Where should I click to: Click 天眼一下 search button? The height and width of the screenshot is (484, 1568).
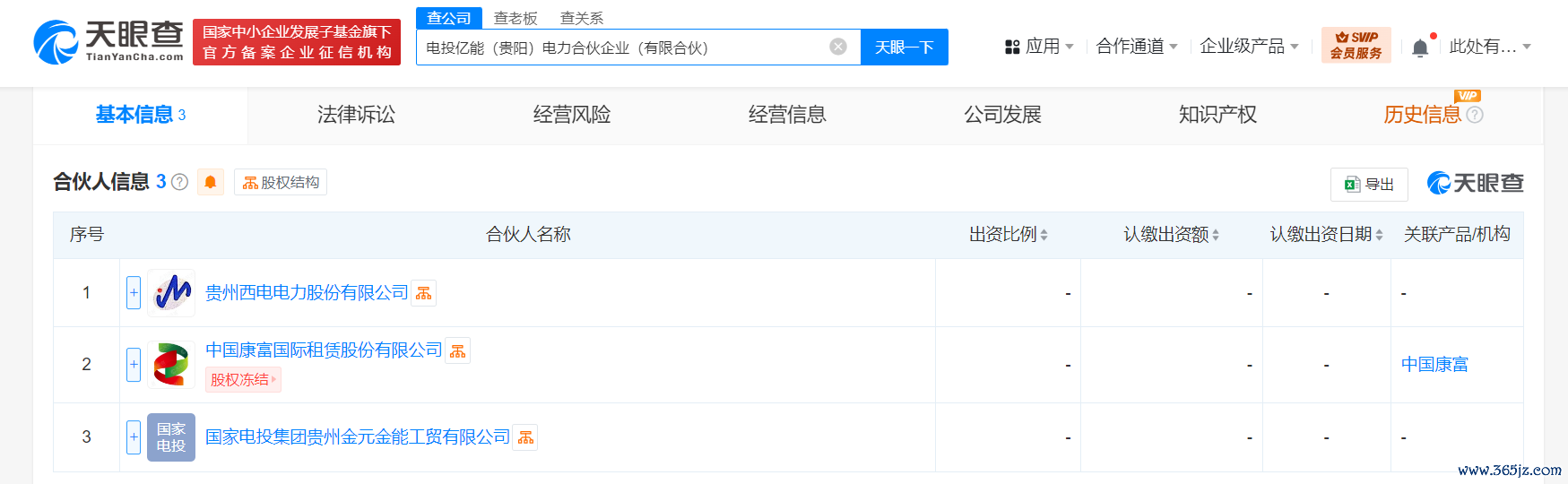(905, 48)
